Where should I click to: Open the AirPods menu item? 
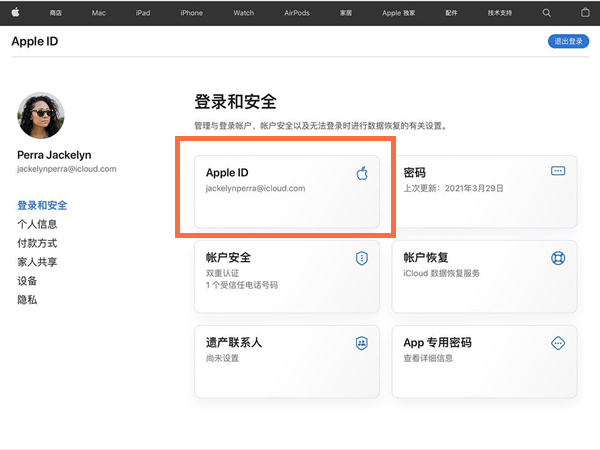(x=297, y=13)
